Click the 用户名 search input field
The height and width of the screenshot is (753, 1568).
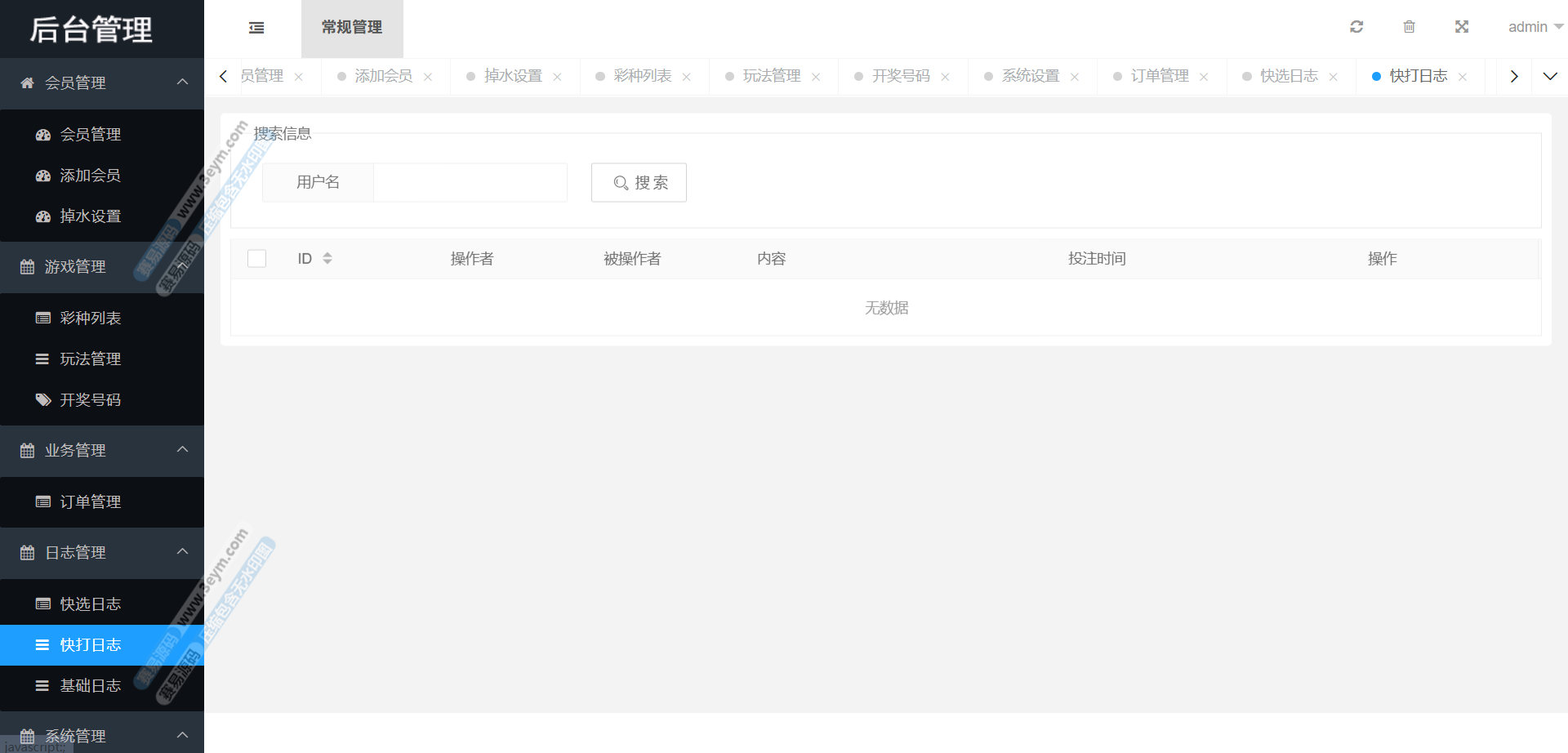(470, 182)
